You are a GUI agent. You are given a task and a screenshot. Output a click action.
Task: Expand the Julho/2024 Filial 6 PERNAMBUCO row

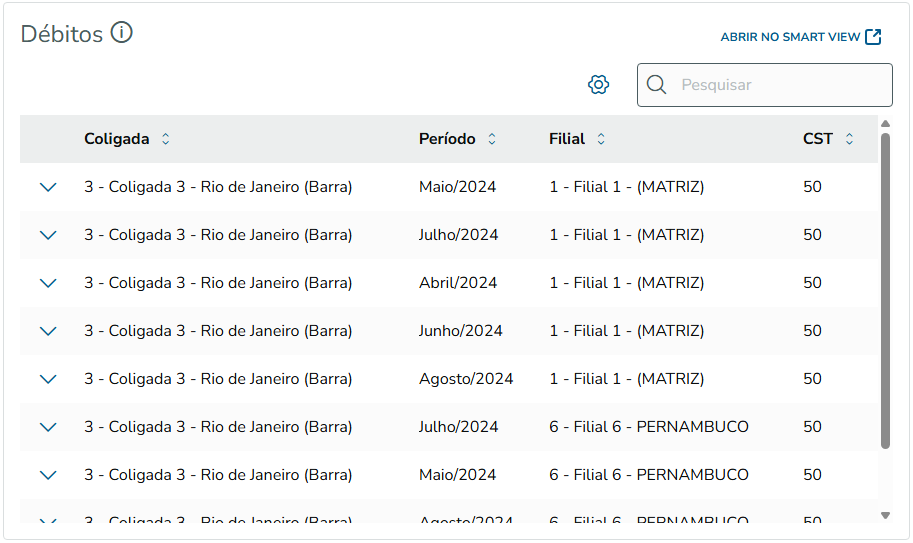(48, 427)
